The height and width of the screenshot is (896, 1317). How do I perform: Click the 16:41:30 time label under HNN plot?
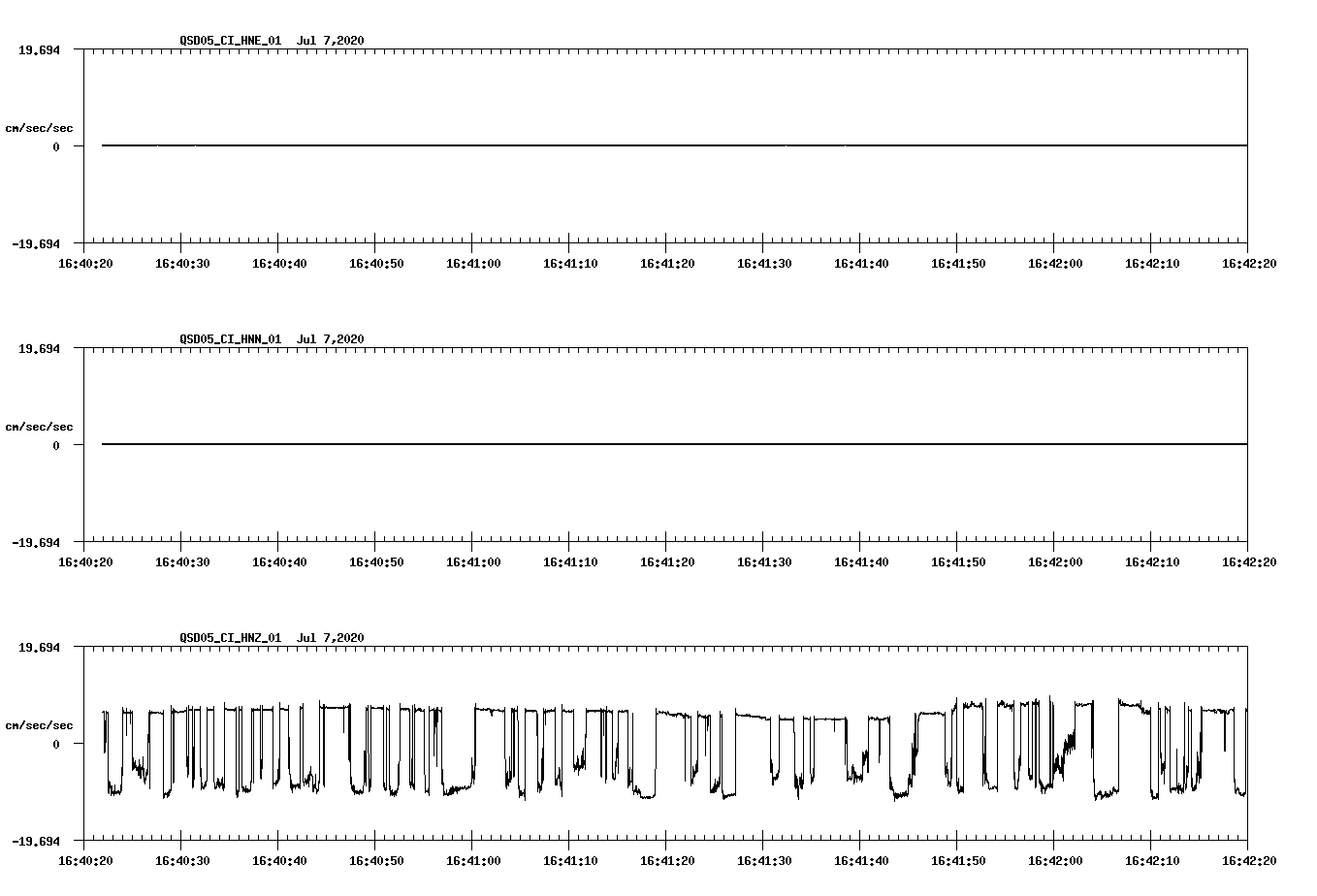pyautogui.click(x=764, y=562)
